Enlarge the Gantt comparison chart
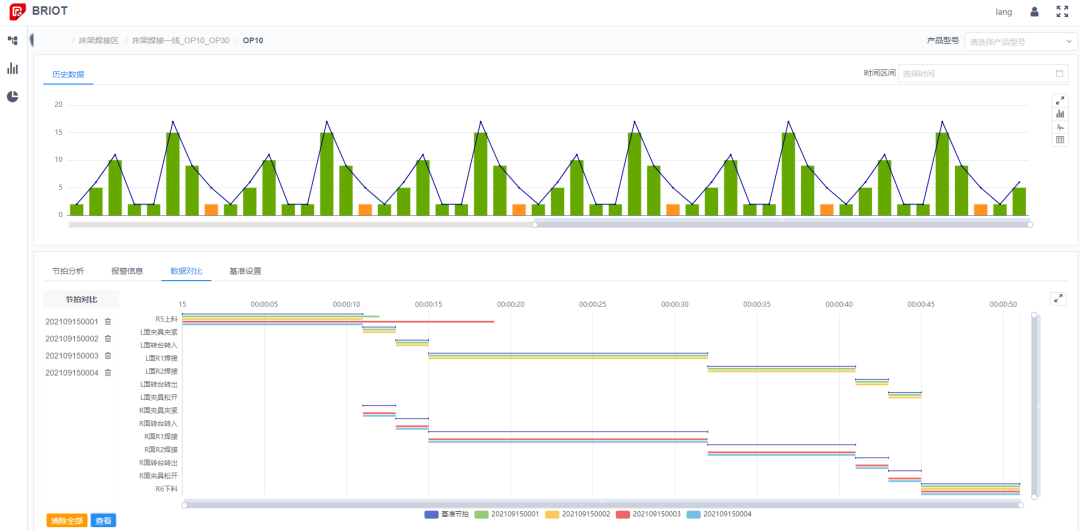 click(x=1058, y=298)
